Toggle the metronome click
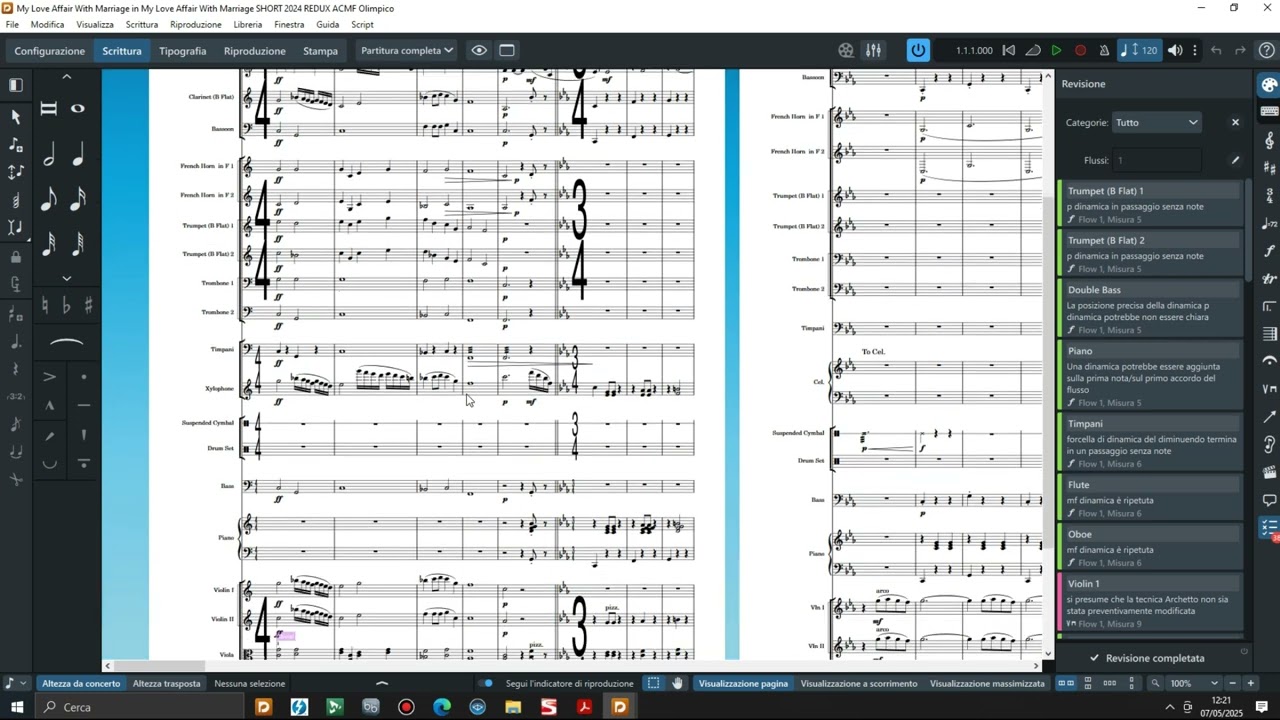Viewport: 1280px width, 720px height. (x=1104, y=50)
